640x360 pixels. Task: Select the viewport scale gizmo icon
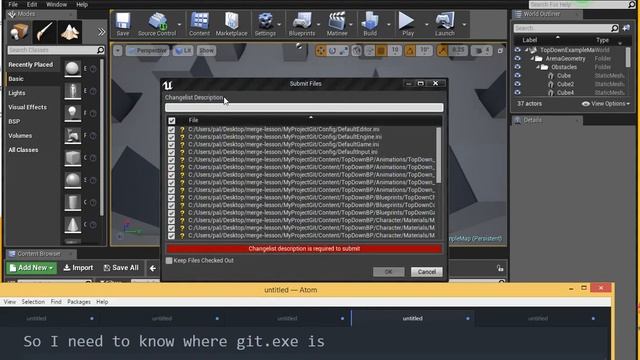click(344, 51)
